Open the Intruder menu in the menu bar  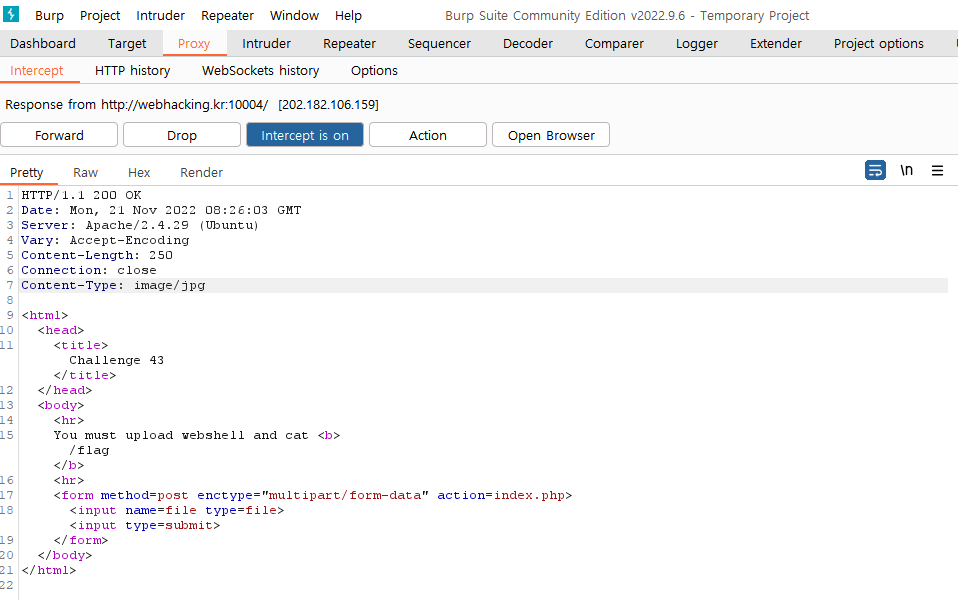[161, 15]
